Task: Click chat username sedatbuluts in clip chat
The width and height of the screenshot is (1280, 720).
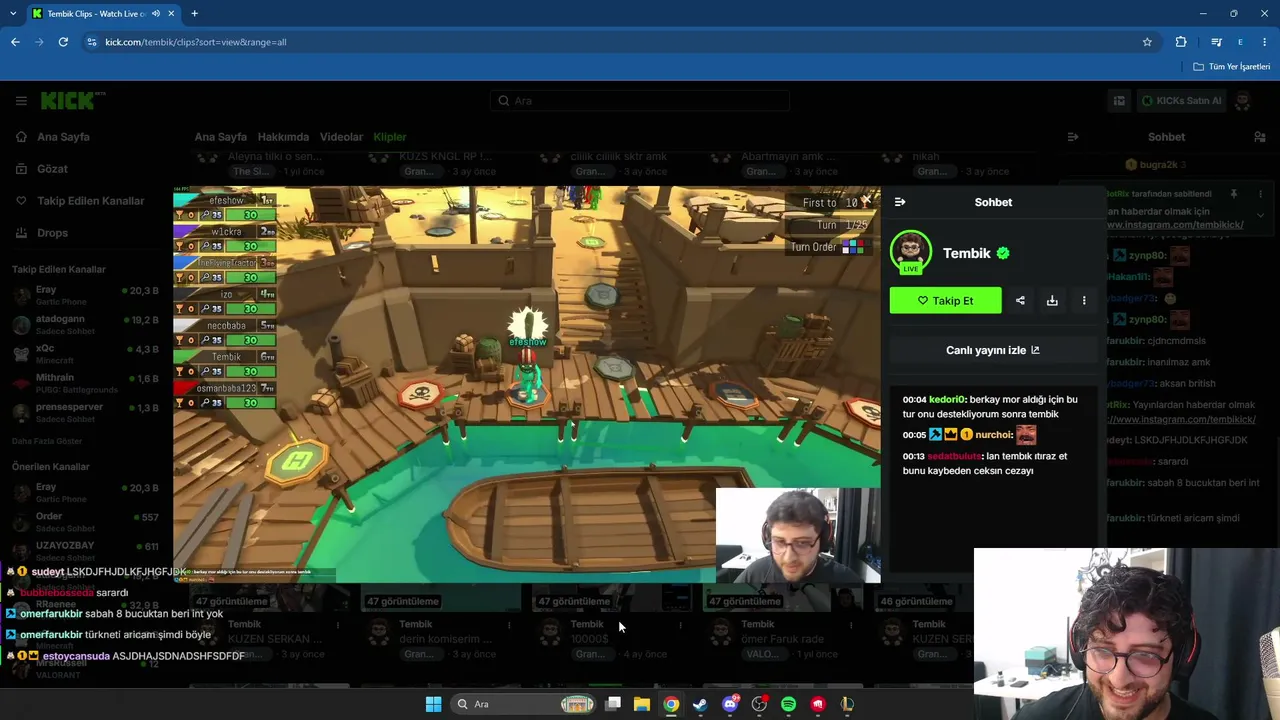Action: (x=954, y=456)
